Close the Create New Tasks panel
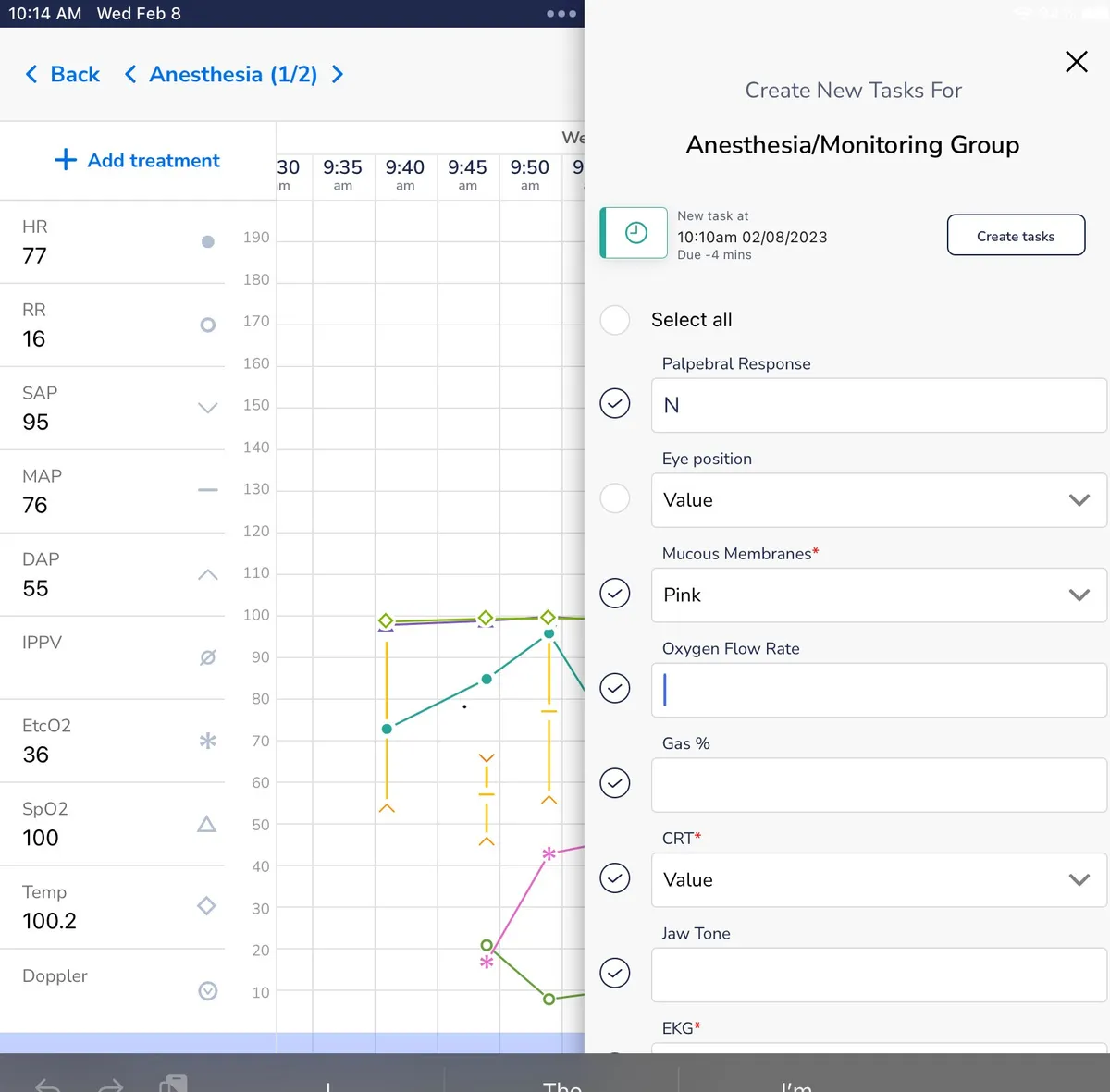 1076,62
